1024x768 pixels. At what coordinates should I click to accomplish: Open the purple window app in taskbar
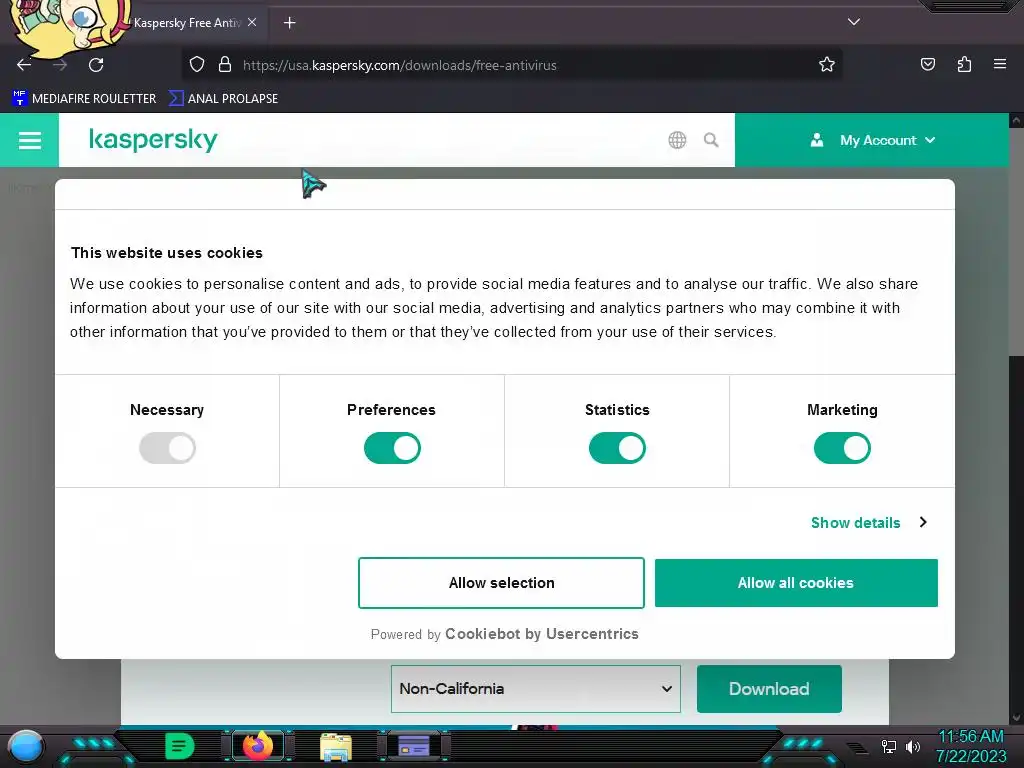[414, 746]
